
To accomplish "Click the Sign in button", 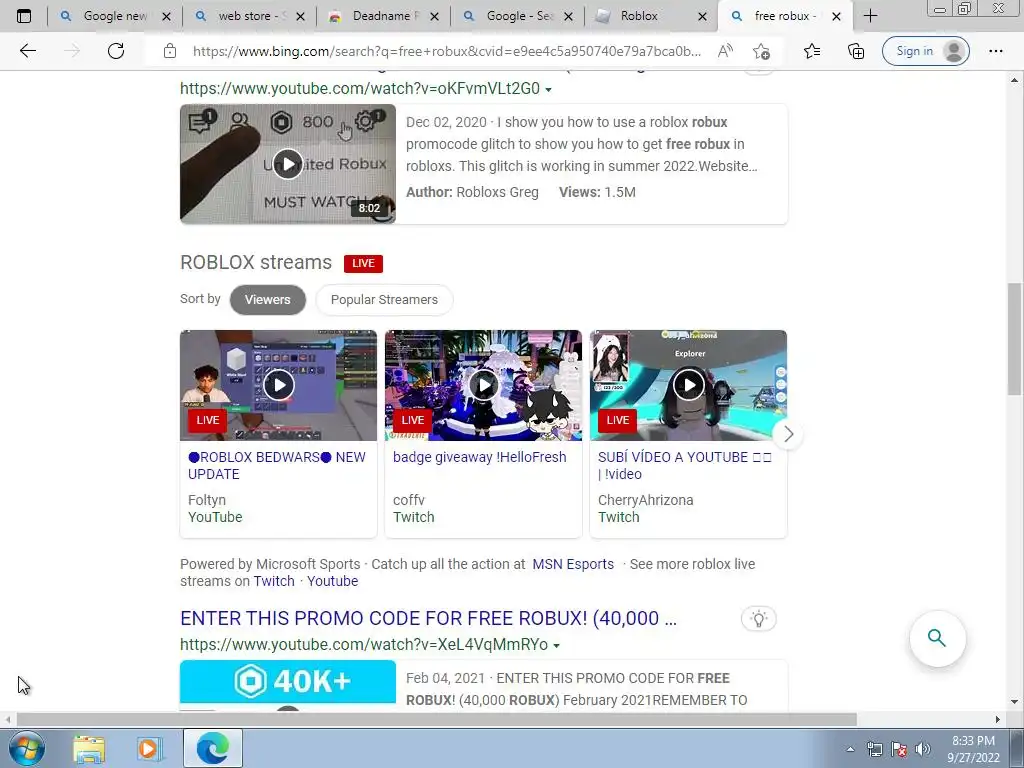I will coord(925,51).
